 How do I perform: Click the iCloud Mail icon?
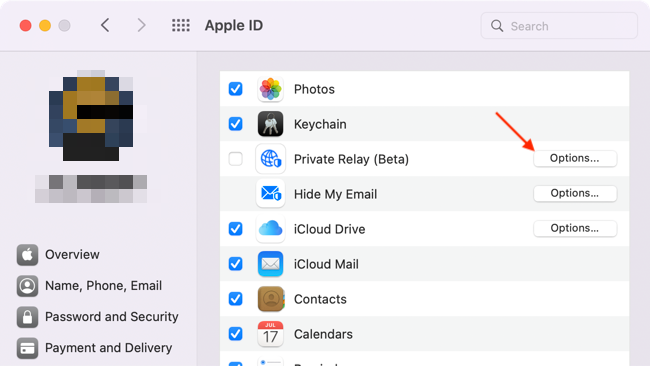[270, 264]
